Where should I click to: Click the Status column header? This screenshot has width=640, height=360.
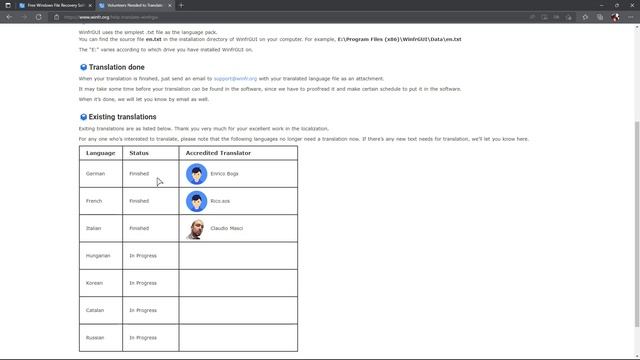point(139,153)
